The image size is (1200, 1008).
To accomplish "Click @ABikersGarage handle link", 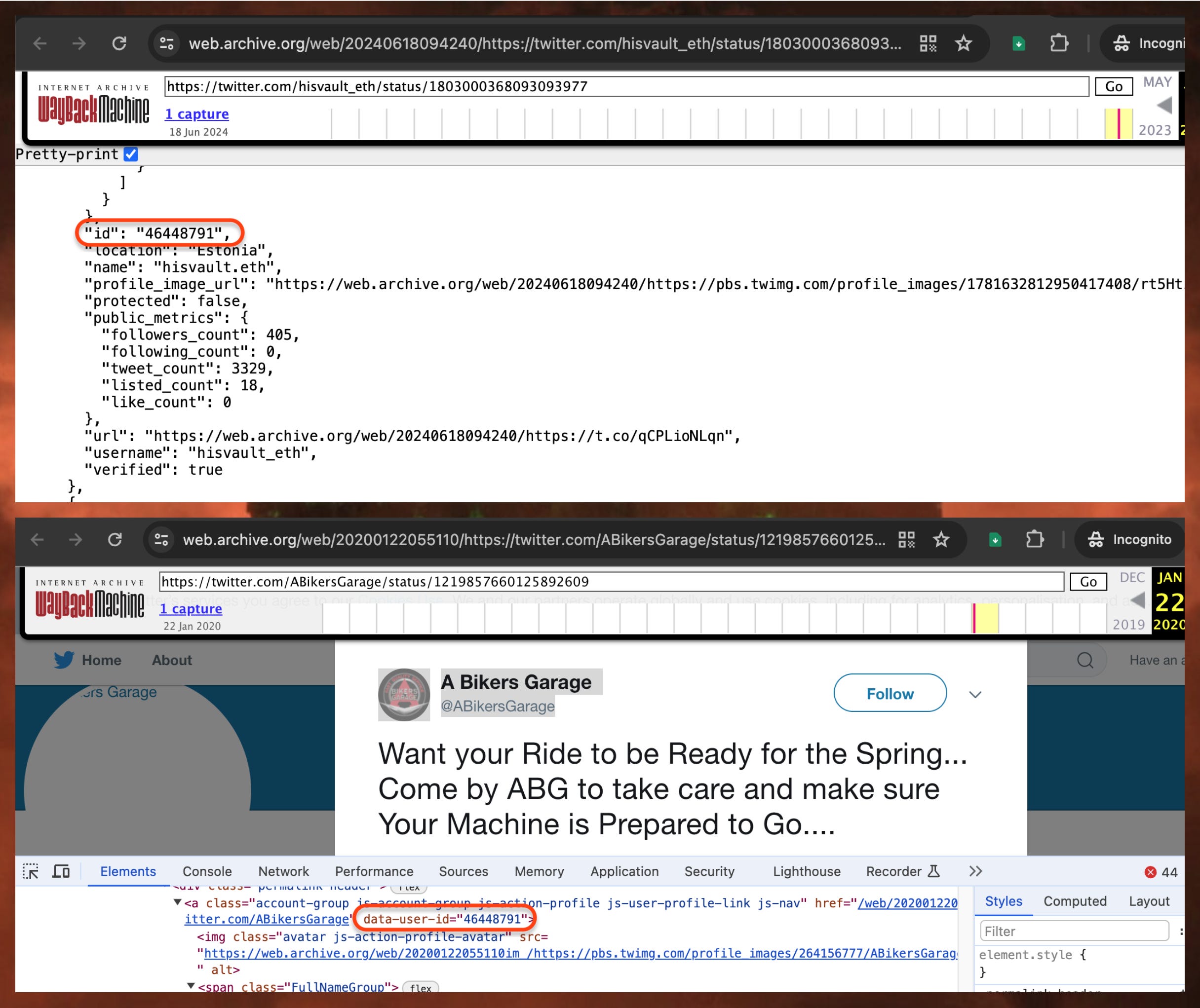I will tap(498, 706).
